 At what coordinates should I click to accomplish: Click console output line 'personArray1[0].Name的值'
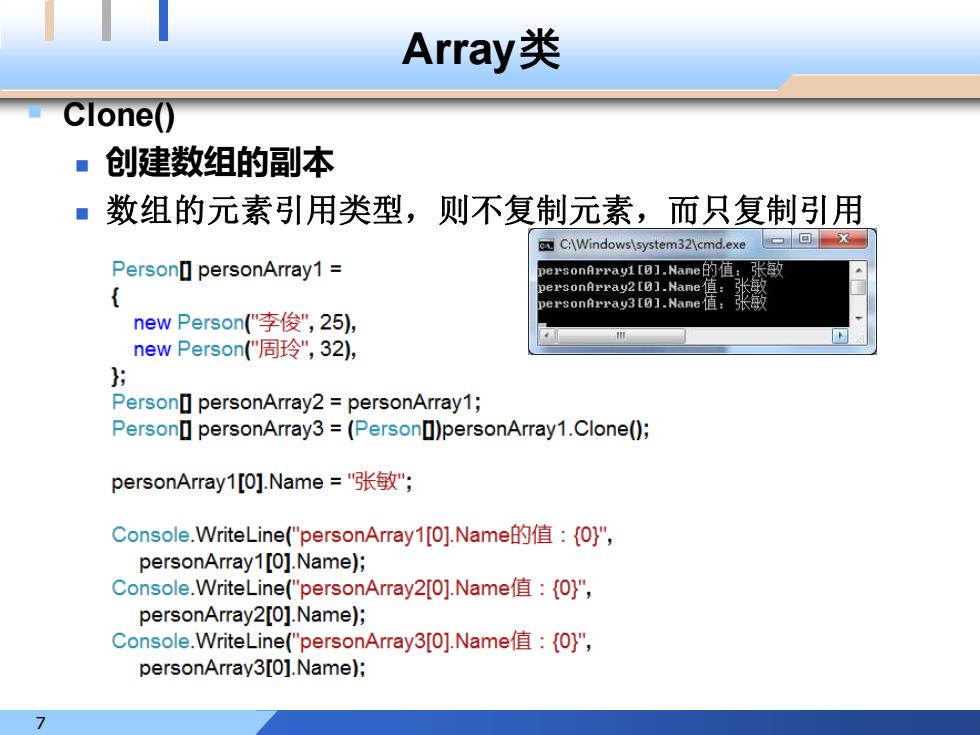pyautogui.click(x=660, y=270)
